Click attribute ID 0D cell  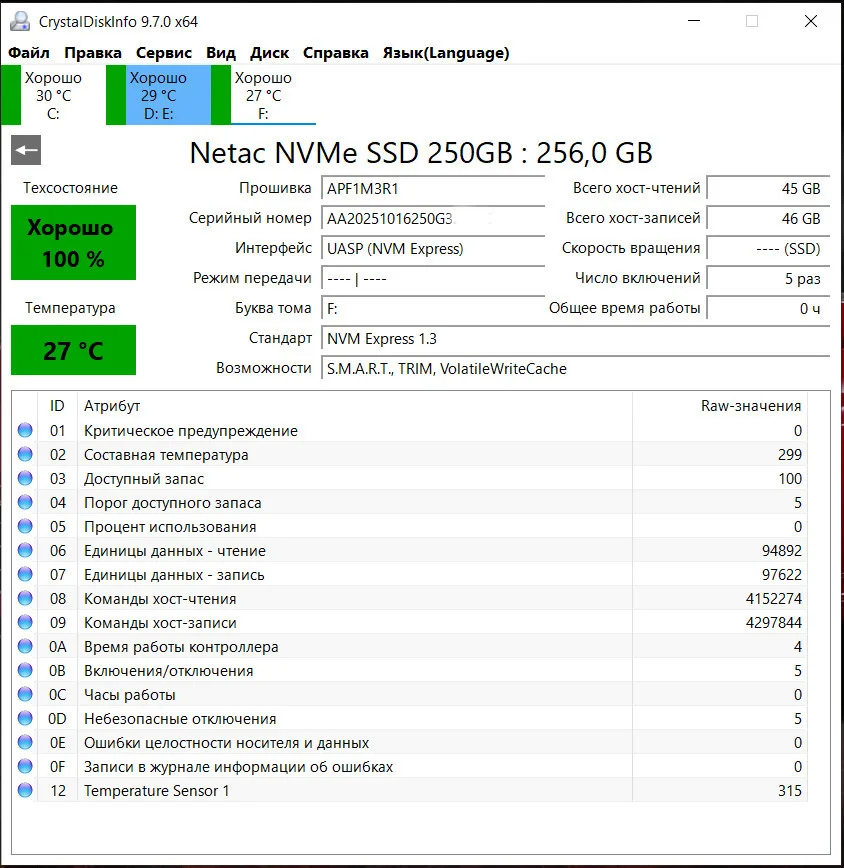[x=58, y=718]
